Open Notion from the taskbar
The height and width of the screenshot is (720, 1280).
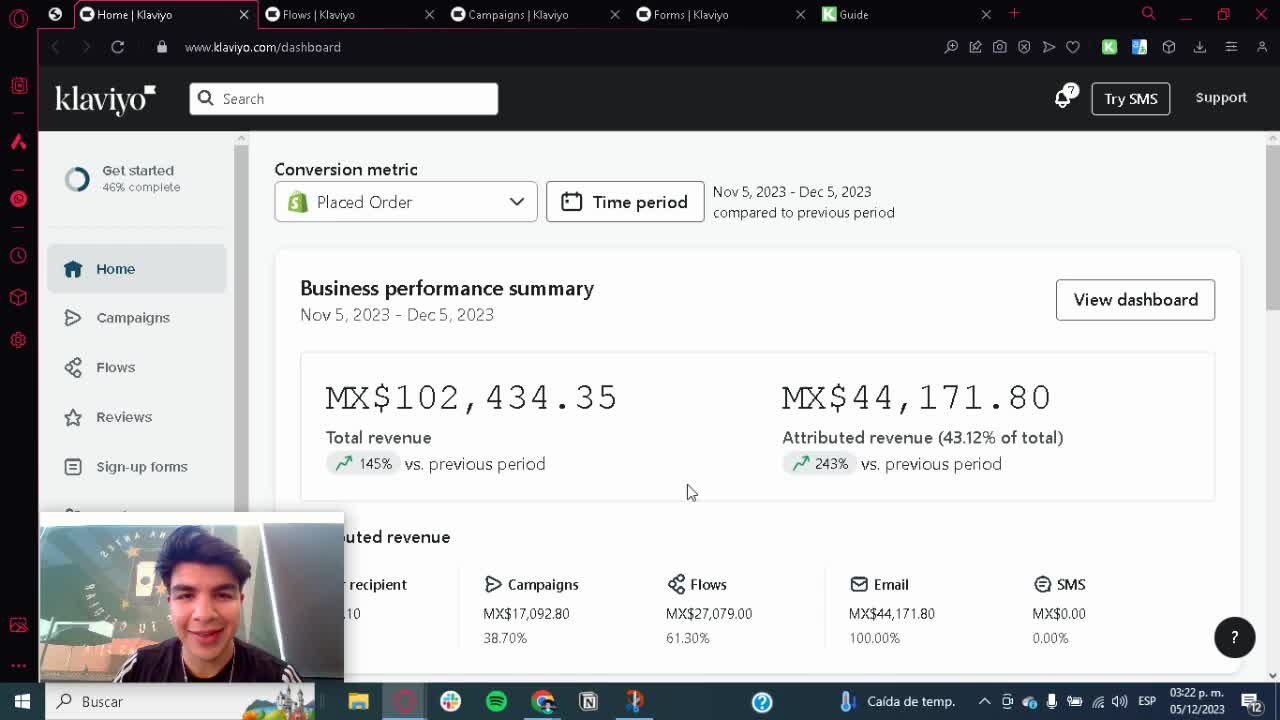588,701
